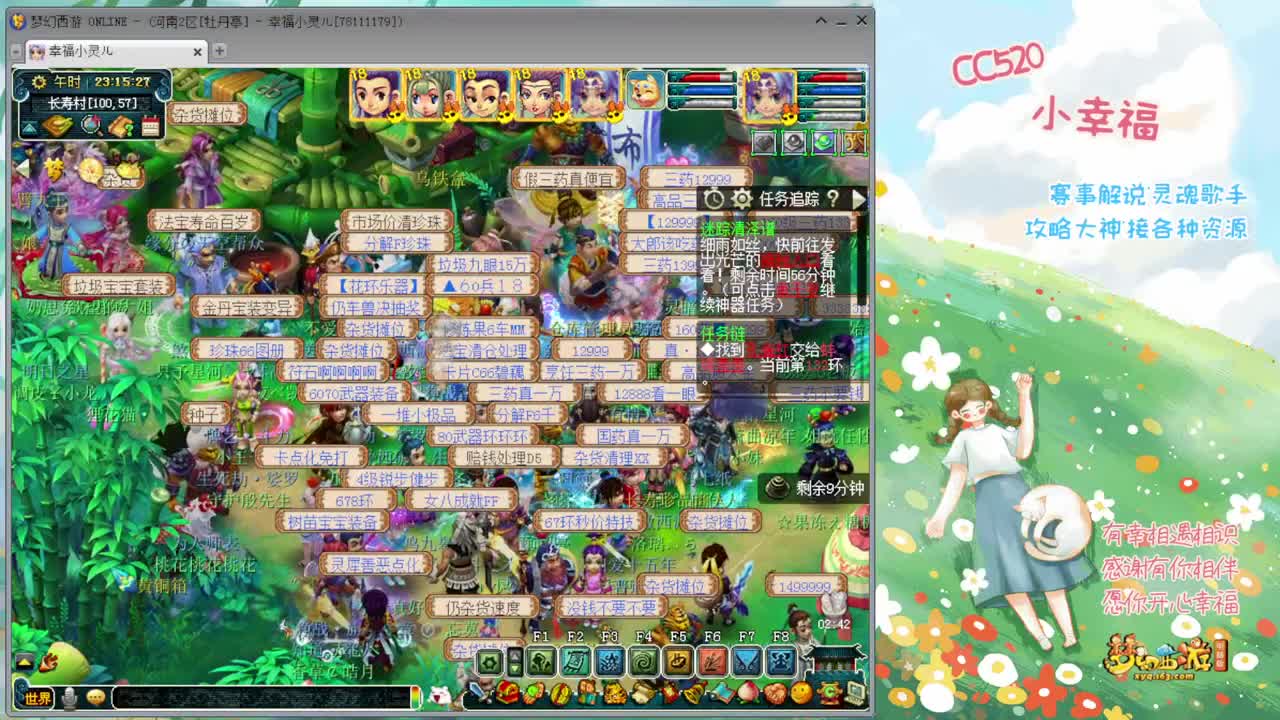Select the 世界 chat channel button
The height and width of the screenshot is (720, 1280).
[37, 697]
